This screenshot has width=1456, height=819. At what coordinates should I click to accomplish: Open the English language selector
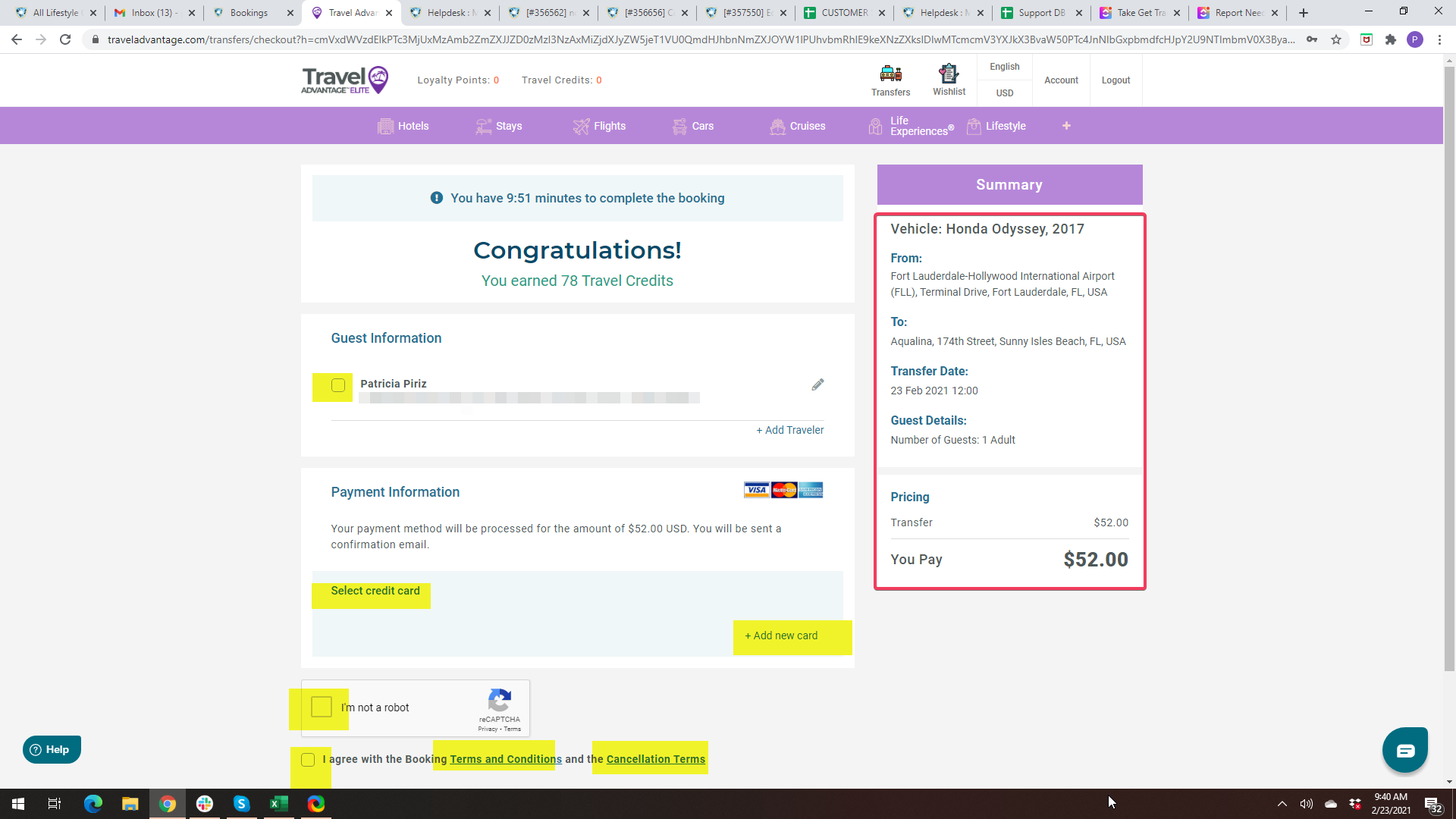tap(1004, 67)
